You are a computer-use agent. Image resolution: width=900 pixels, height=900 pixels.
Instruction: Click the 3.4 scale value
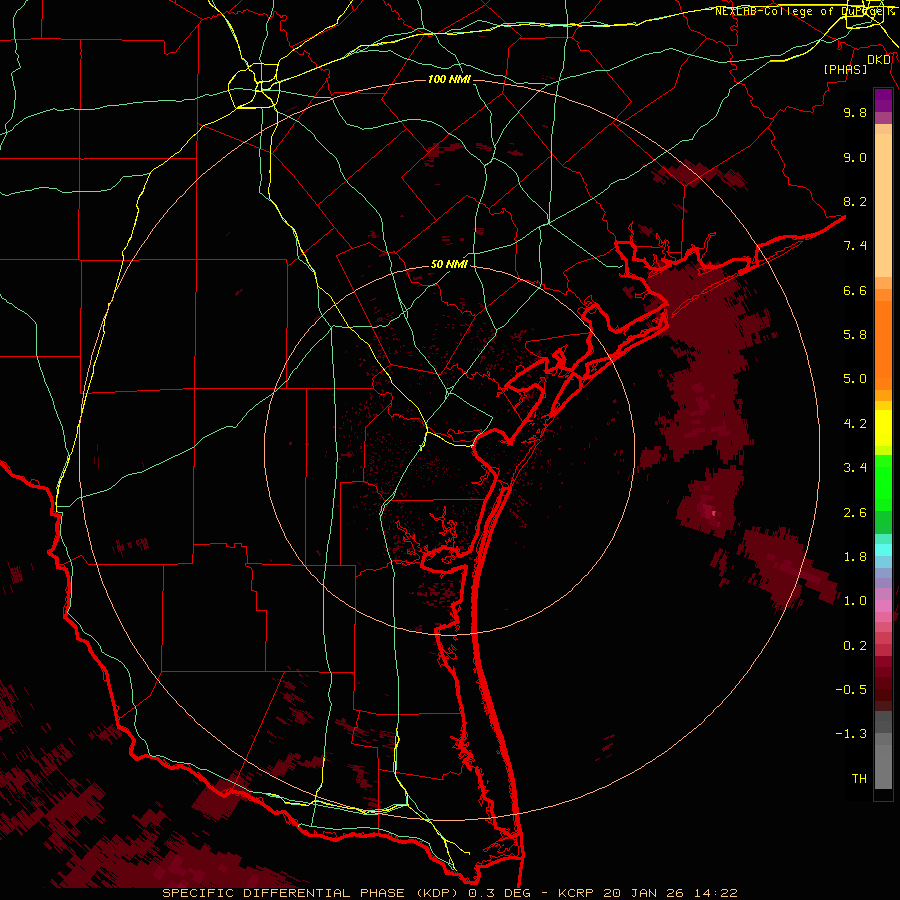[855, 468]
